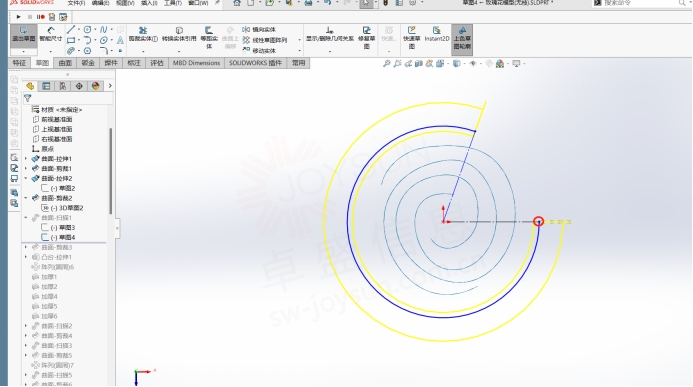Click the feature tree filter icon
The width and height of the screenshot is (693, 387).
tap(27, 98)
